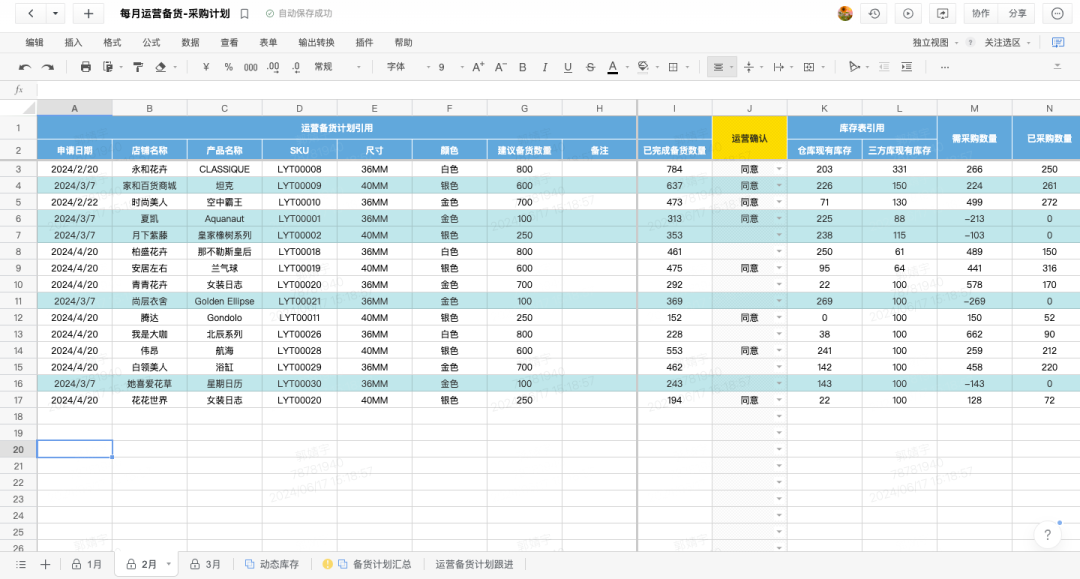Toggle center horizontal alignment
Screen dimensions: 1080x579
[x=718, y=67]
